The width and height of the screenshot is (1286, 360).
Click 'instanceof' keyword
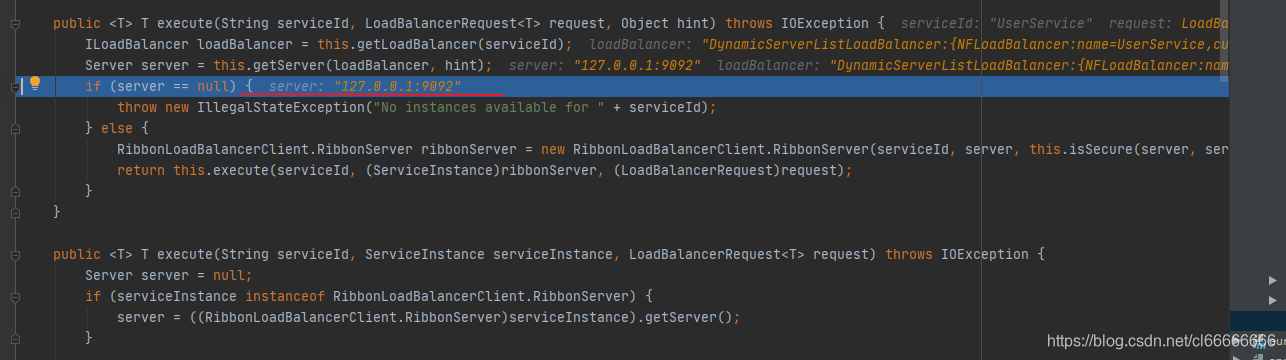click(285, 296)
